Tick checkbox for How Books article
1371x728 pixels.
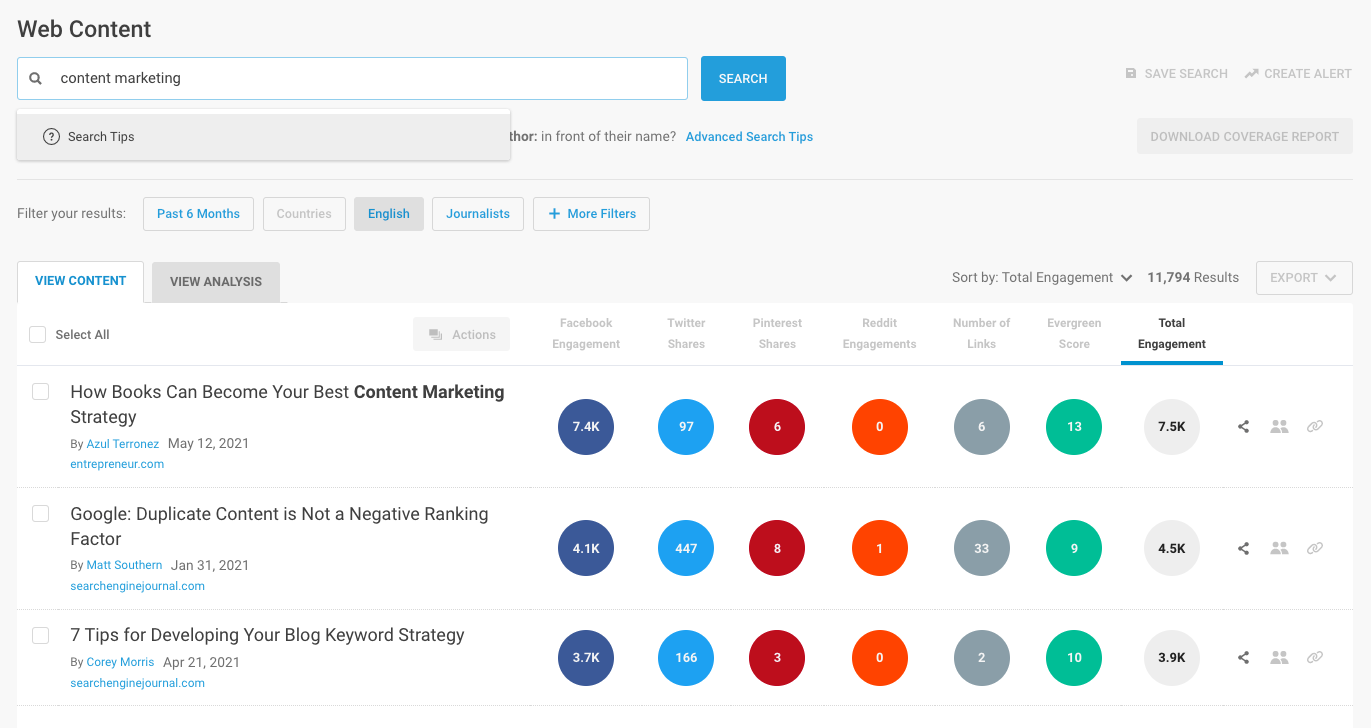(x=41, y=392)
